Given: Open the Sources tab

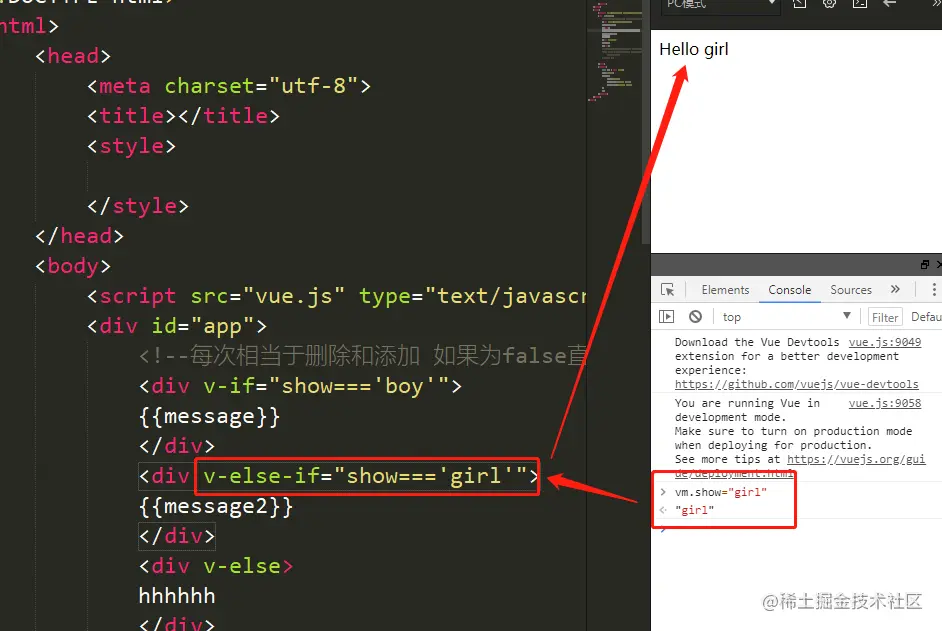Looking at the screenshot, I should click(x=851, y=290).
